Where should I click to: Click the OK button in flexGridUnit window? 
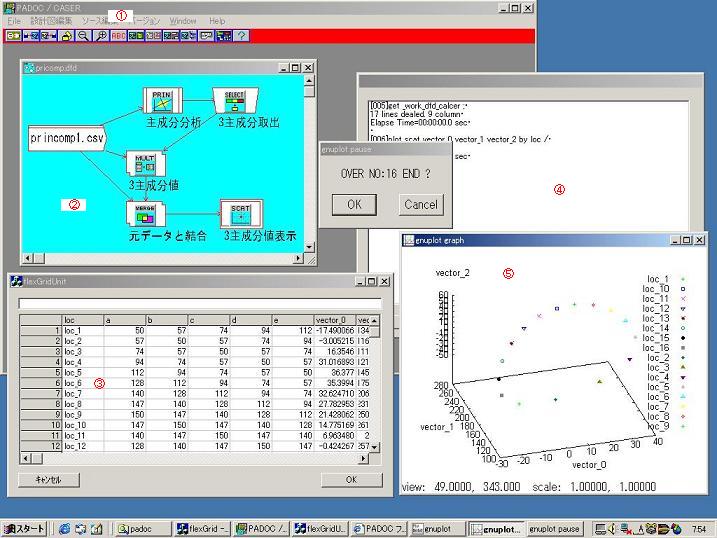tap(351, 479)
